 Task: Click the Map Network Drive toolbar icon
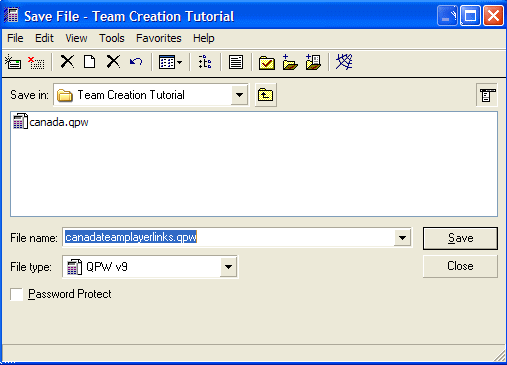tap(13, 62)
